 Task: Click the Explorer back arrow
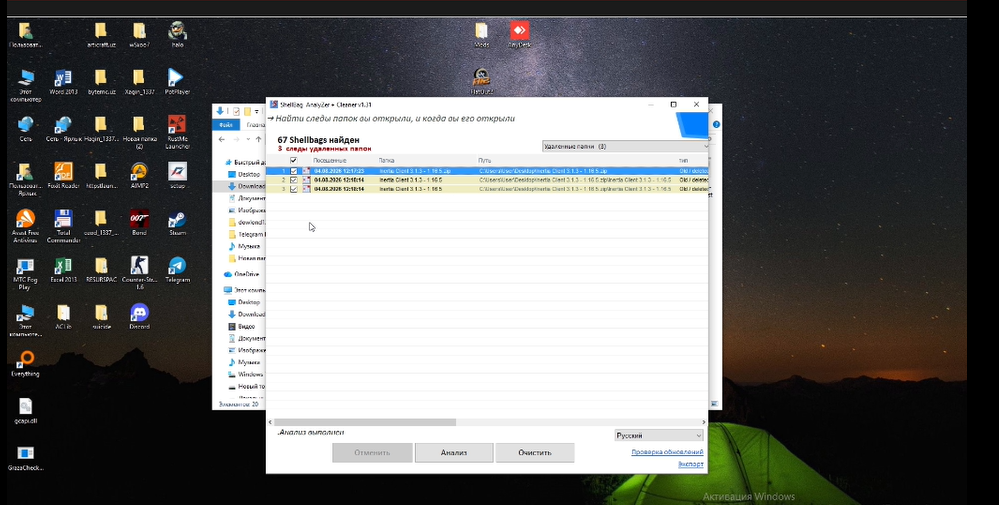tap(222, 139)
